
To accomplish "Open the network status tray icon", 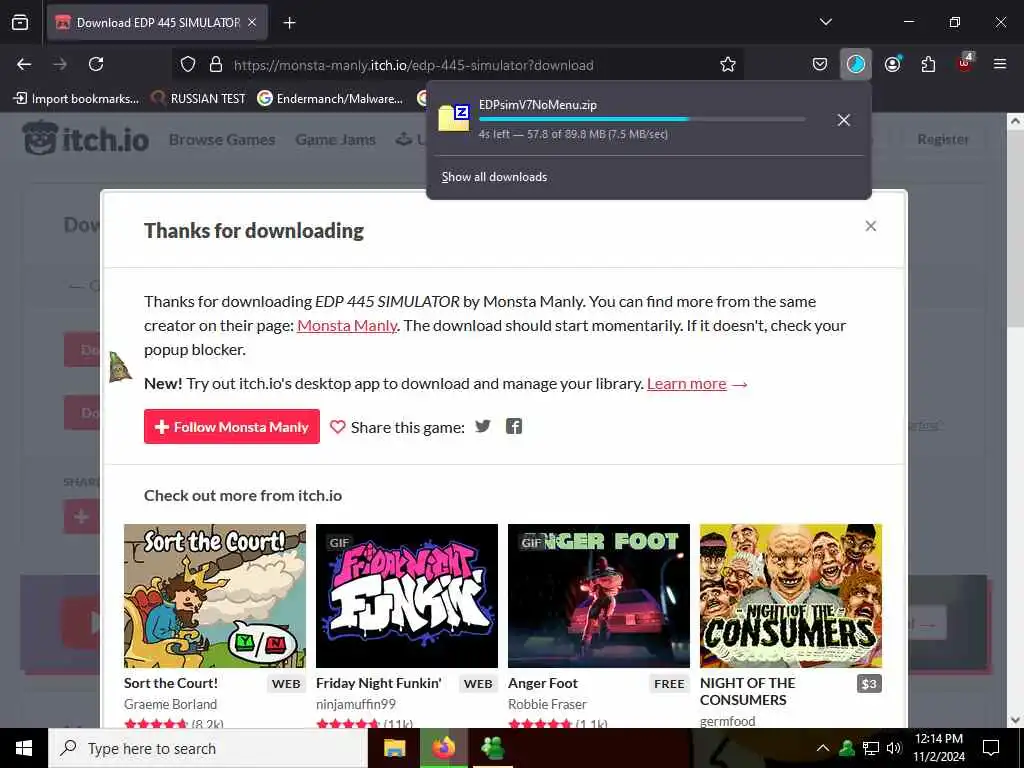I will (x=871, y=748).
